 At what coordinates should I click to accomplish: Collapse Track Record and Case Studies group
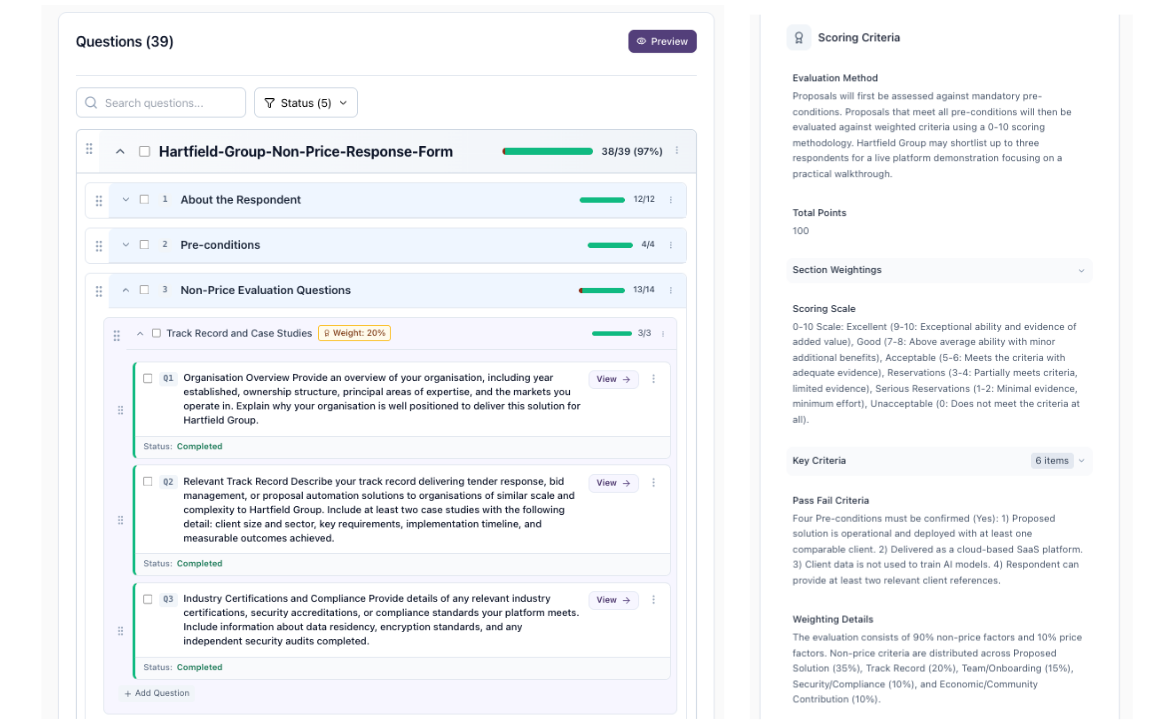point(140,333)
